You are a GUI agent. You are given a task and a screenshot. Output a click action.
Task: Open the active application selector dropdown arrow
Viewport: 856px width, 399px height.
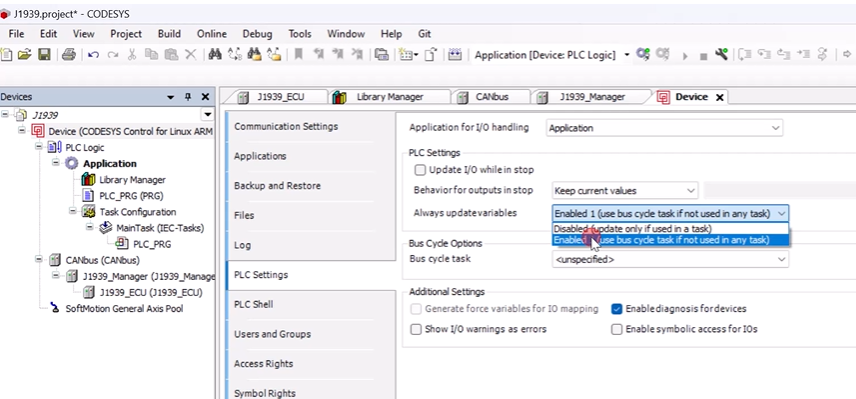pos(626,55)
